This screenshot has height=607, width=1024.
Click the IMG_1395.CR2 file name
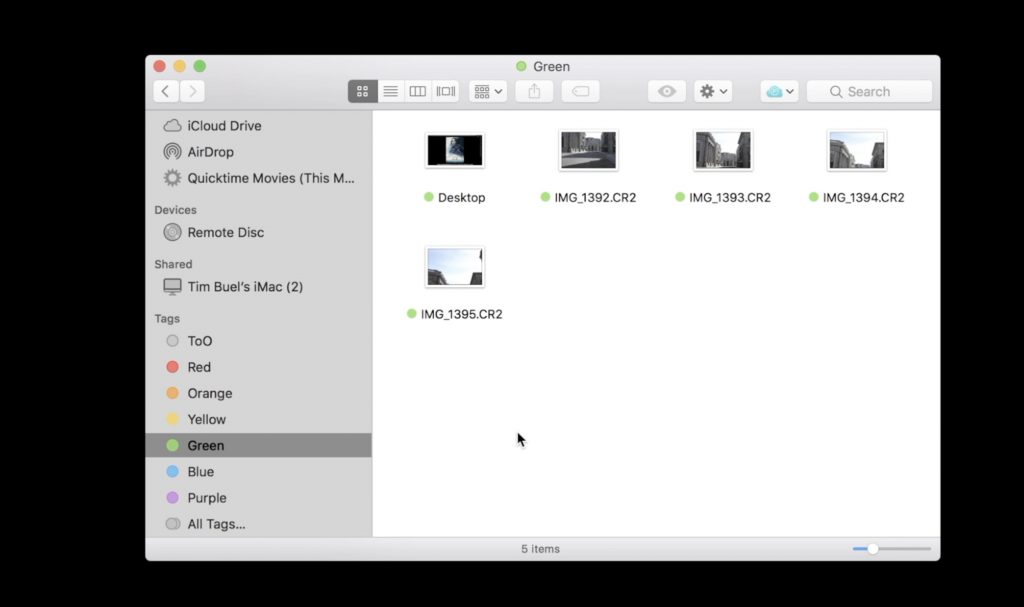point(462,314)
